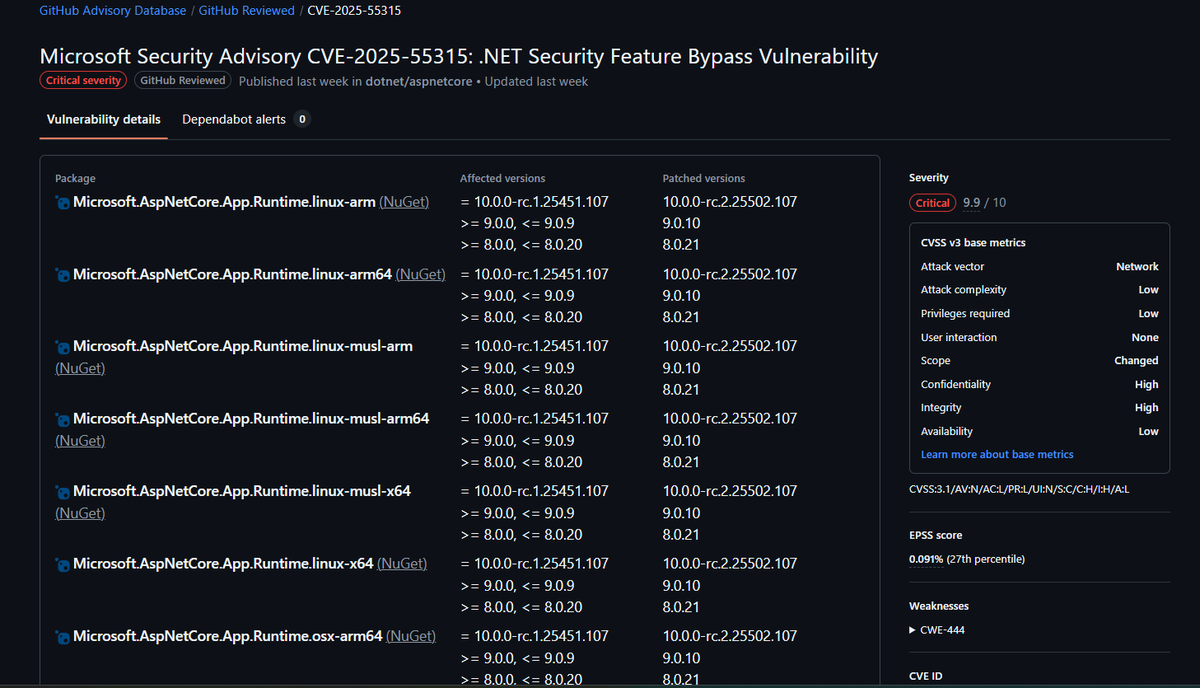This screenshot has height=688, width=1200.
Task: Open Microsoft.AspNetCore.App.Runtime.linux-musl-arm package
Action: coord(243,346)
